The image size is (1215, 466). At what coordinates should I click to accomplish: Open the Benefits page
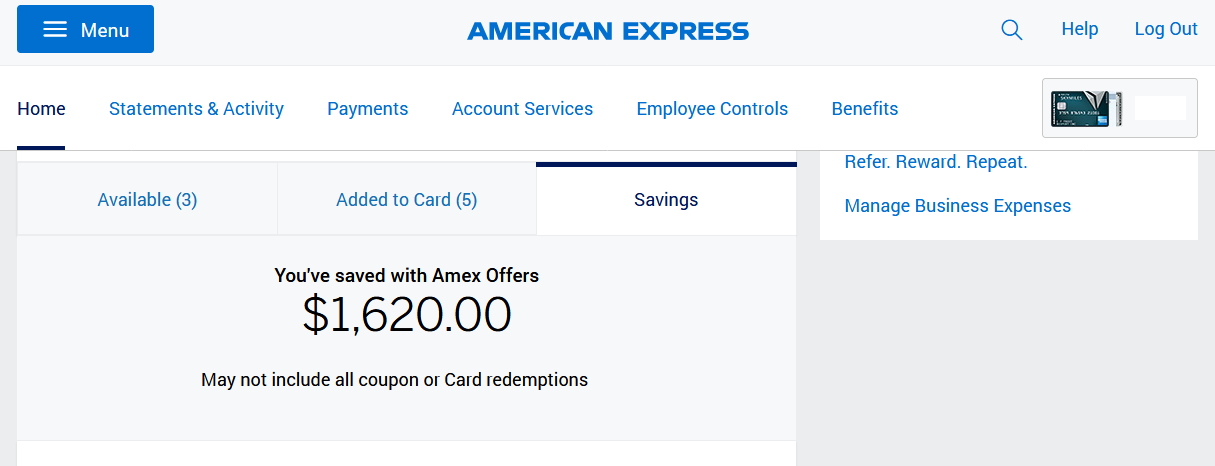[x=864, y=109]
